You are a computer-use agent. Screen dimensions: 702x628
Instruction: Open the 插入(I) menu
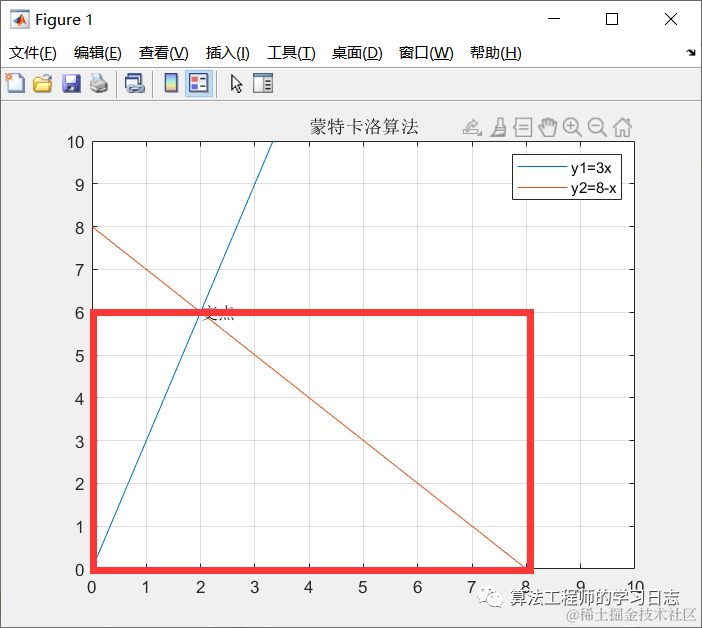click(x=227, y=53)
